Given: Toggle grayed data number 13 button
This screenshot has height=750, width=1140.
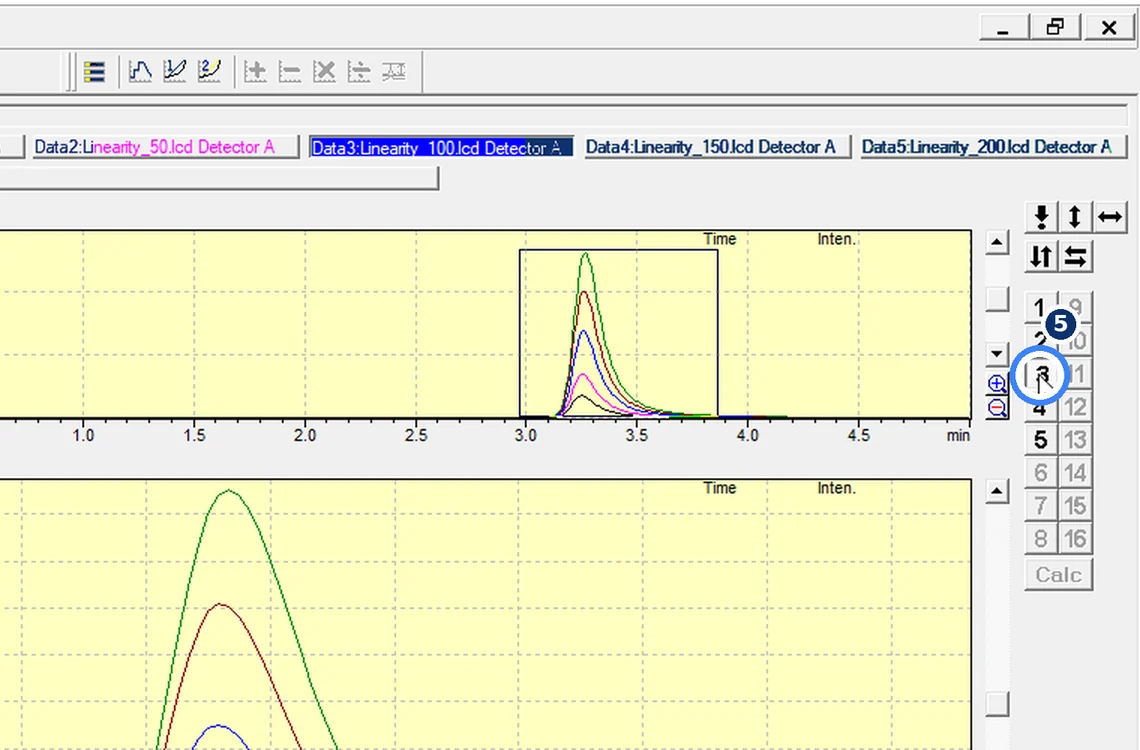Looking at the screenshot, I should pos(1075,440).
